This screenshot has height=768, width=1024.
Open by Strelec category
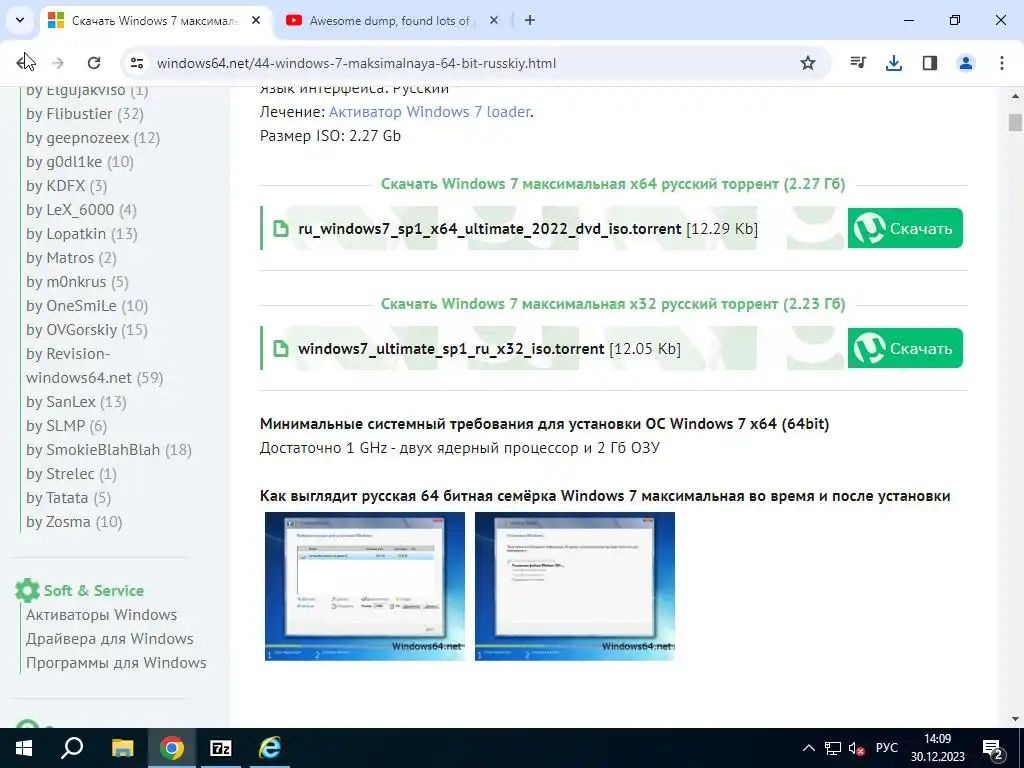point(60,474)
